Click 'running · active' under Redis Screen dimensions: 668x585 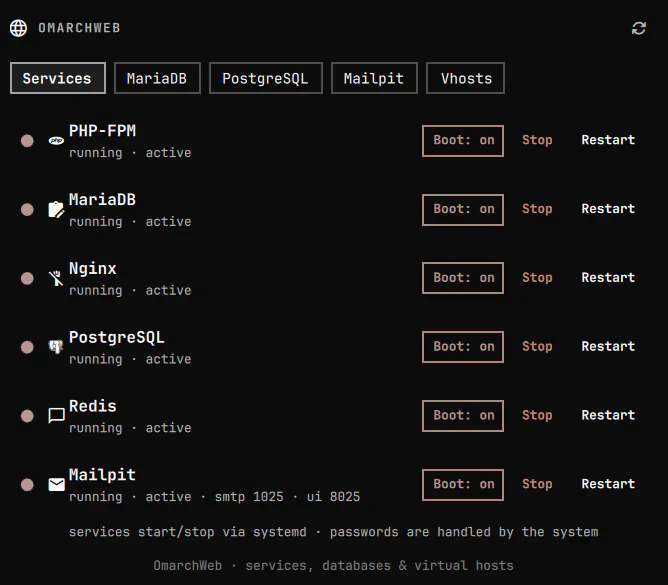130,428
